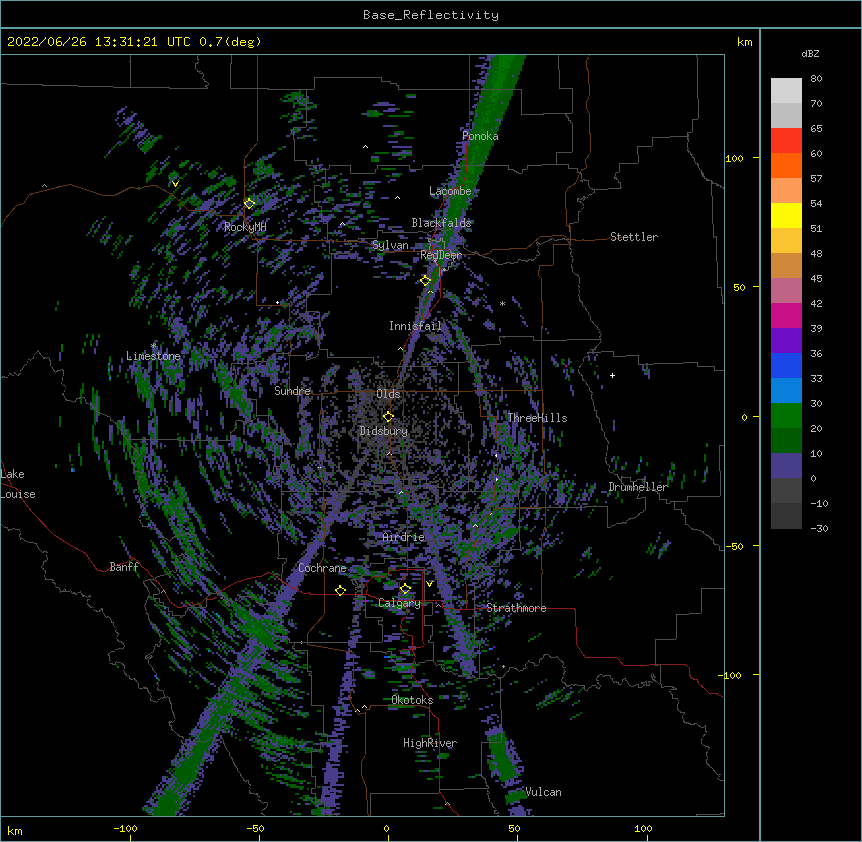Screen dimensions: 862x842
Task: Click the Airdrie city label
Action: (404, 537)
